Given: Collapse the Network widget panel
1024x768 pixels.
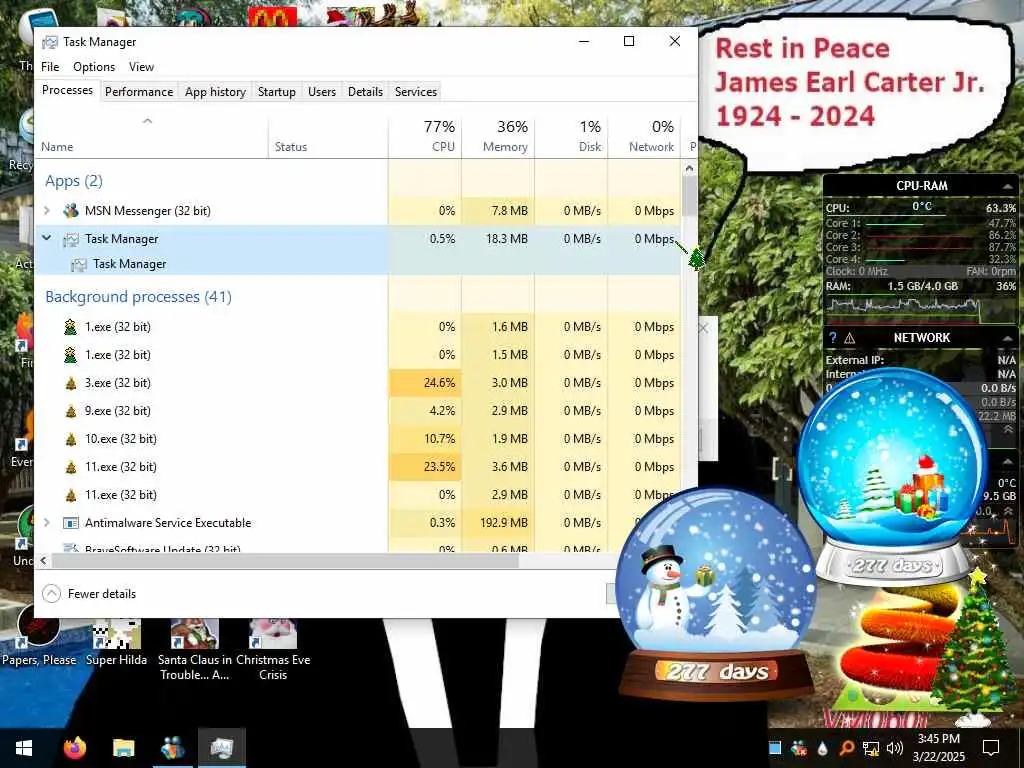Looking at the screenshot, I should coord(1007,338).
